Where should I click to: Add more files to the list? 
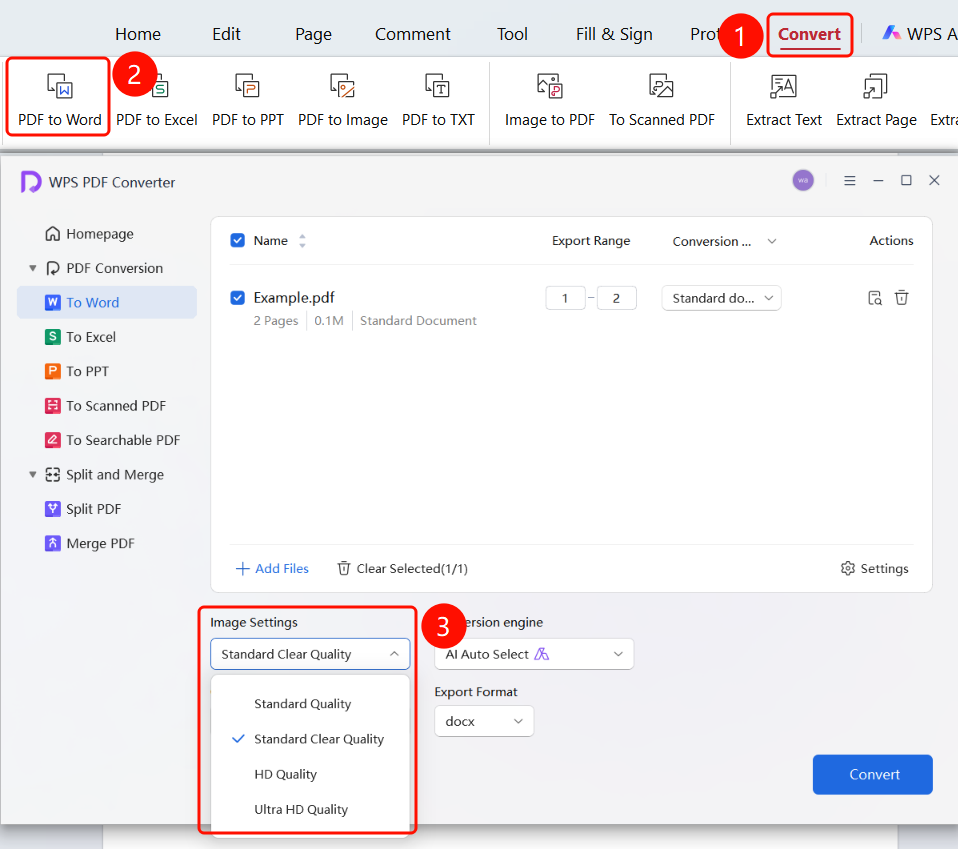[x=272, y=569]
